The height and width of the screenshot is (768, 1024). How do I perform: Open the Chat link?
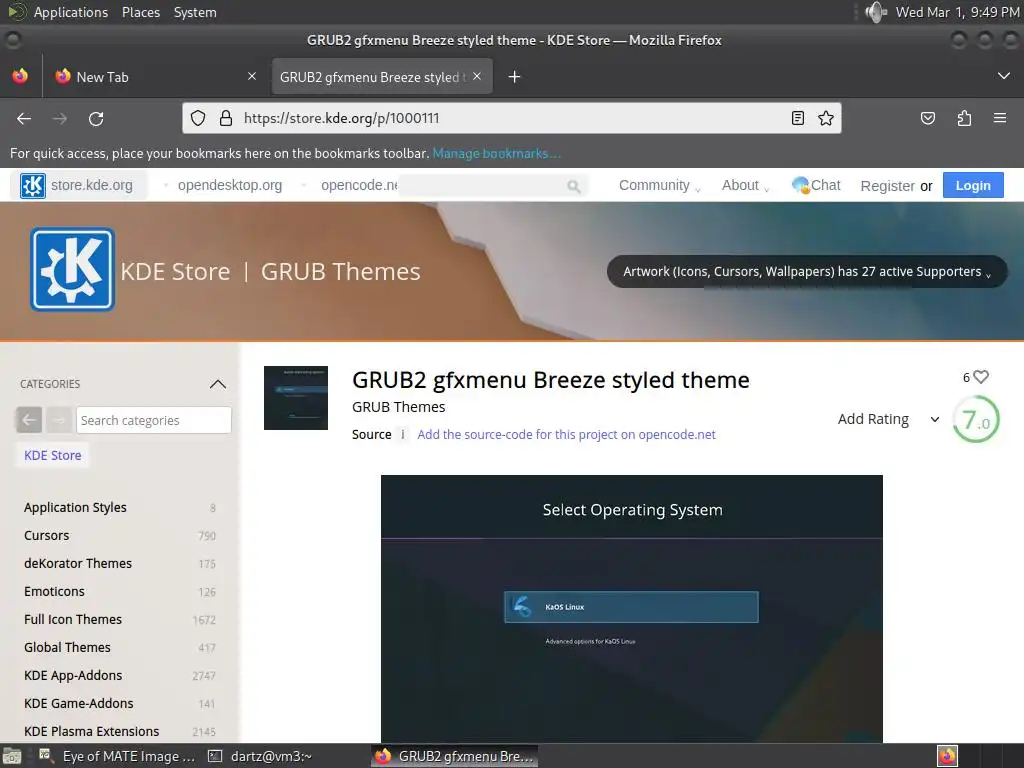click(x=816, y=185)
